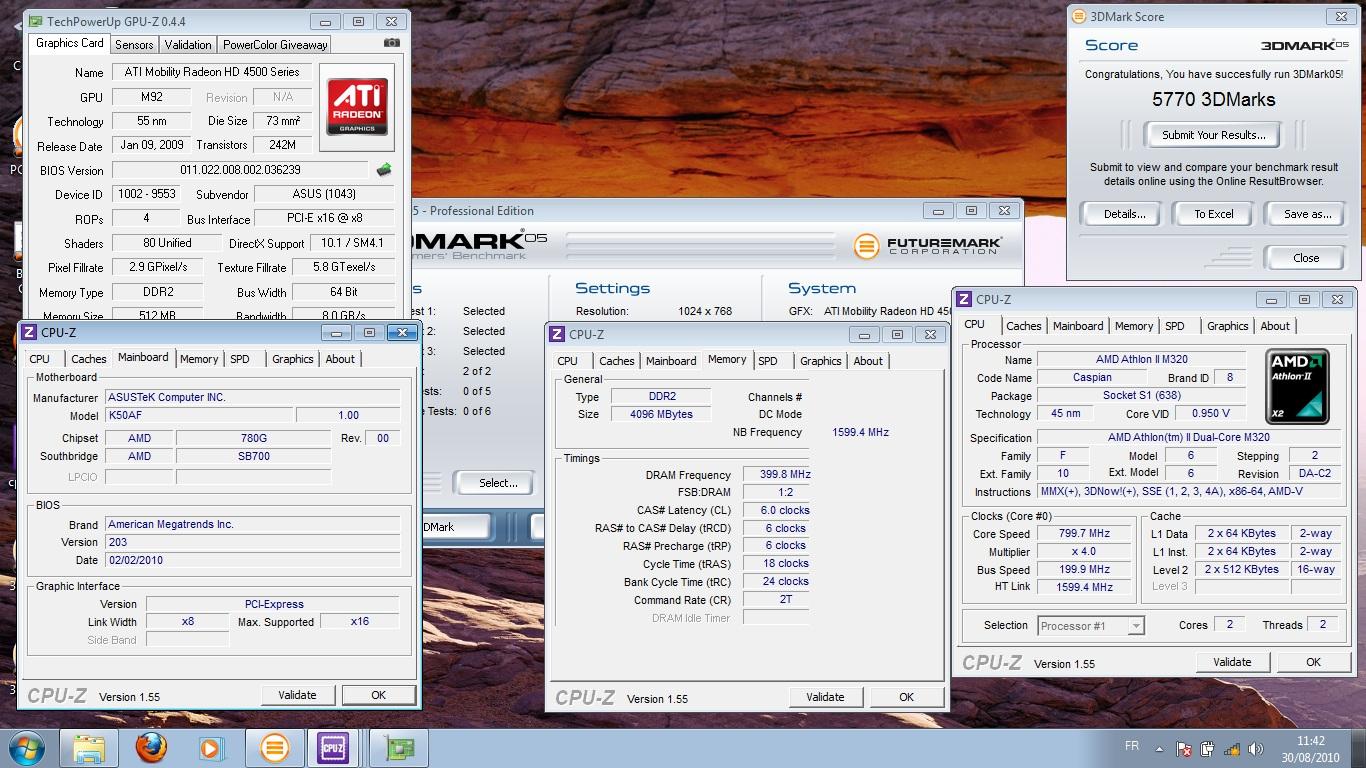Click the CPU-Z Mainboard window title icon
The width and height of the screenshot is (1366, 768).
(x=29, y=333)
